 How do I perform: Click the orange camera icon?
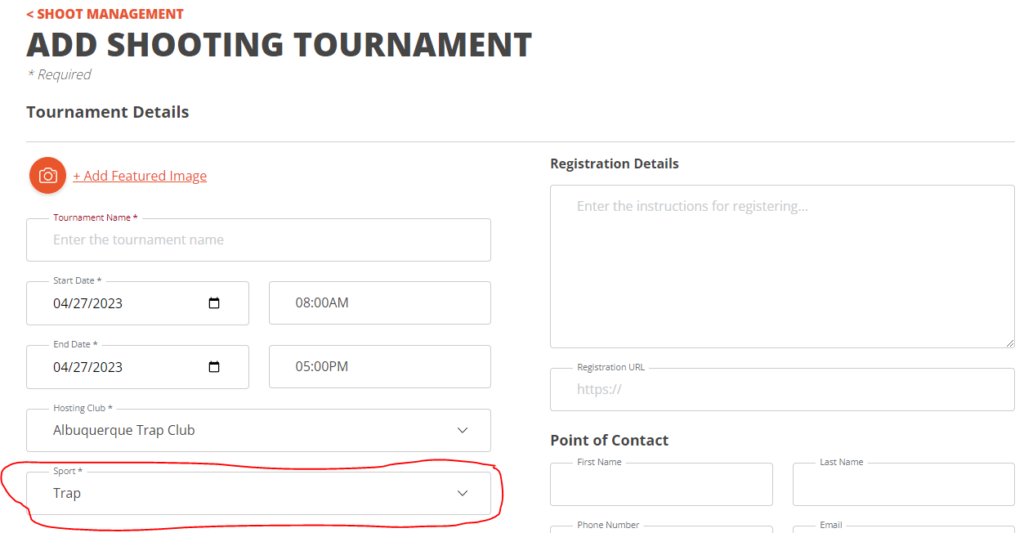[48, 176]
